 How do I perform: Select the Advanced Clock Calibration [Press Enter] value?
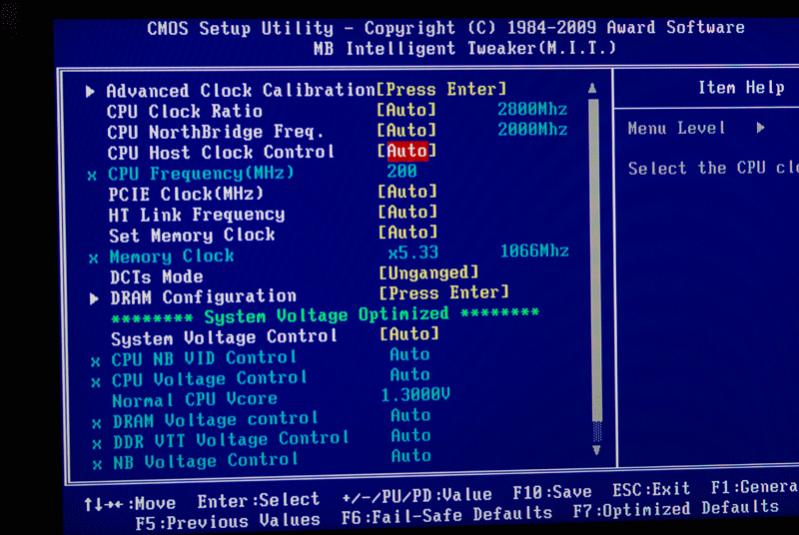coord(441,89)
